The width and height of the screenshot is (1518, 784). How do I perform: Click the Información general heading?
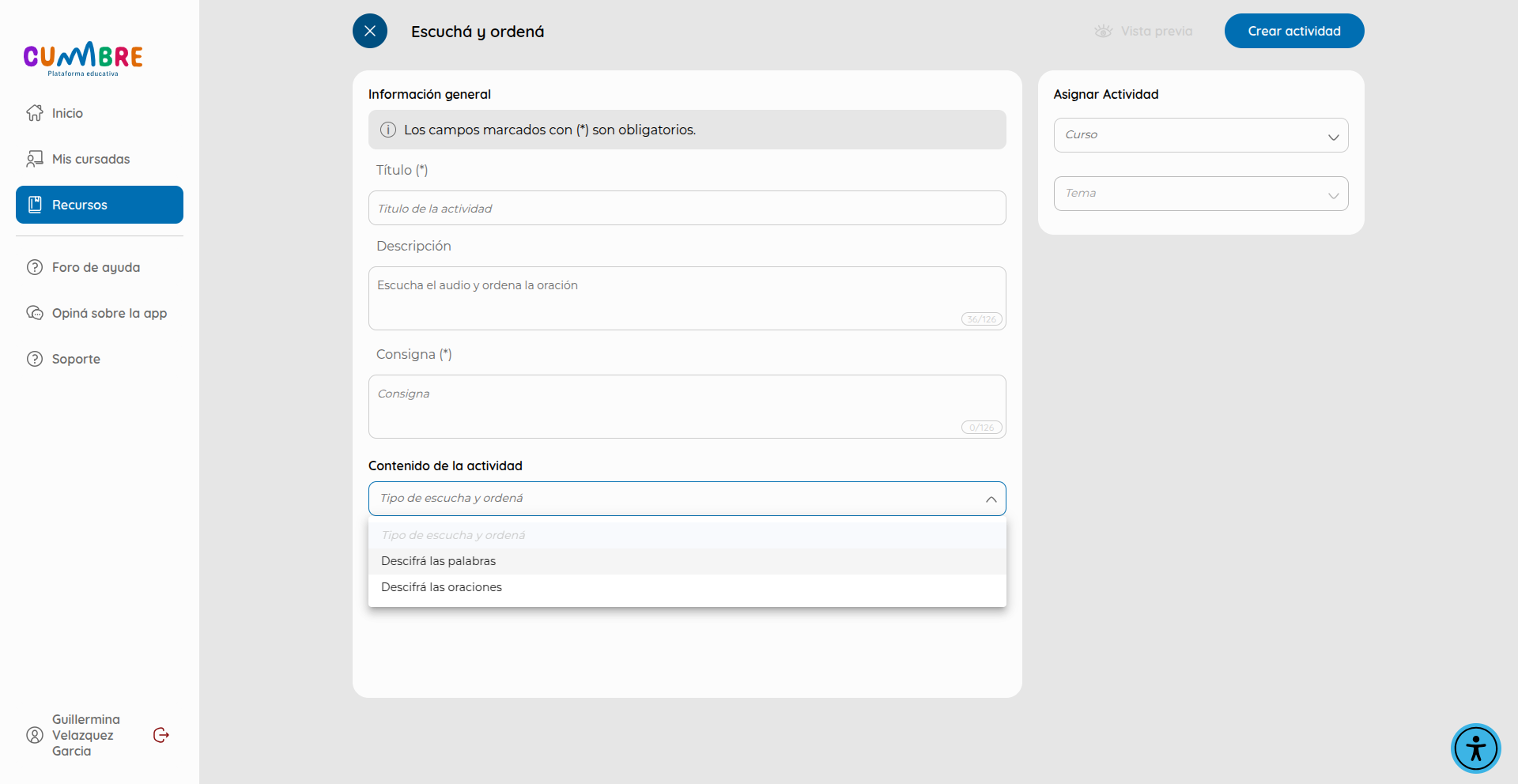[x=429, y=94]
